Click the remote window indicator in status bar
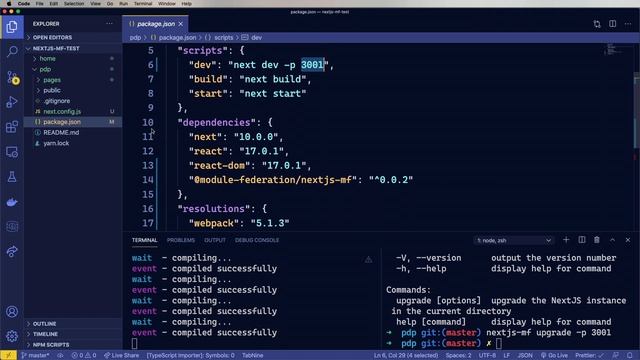 click(x=8, y=355)
